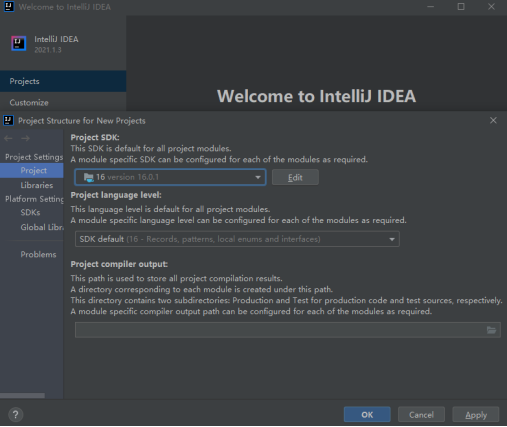This screenshot has width=507, height=427.
Task: Close the Project Structure dialog
Action: click(493, 120)
